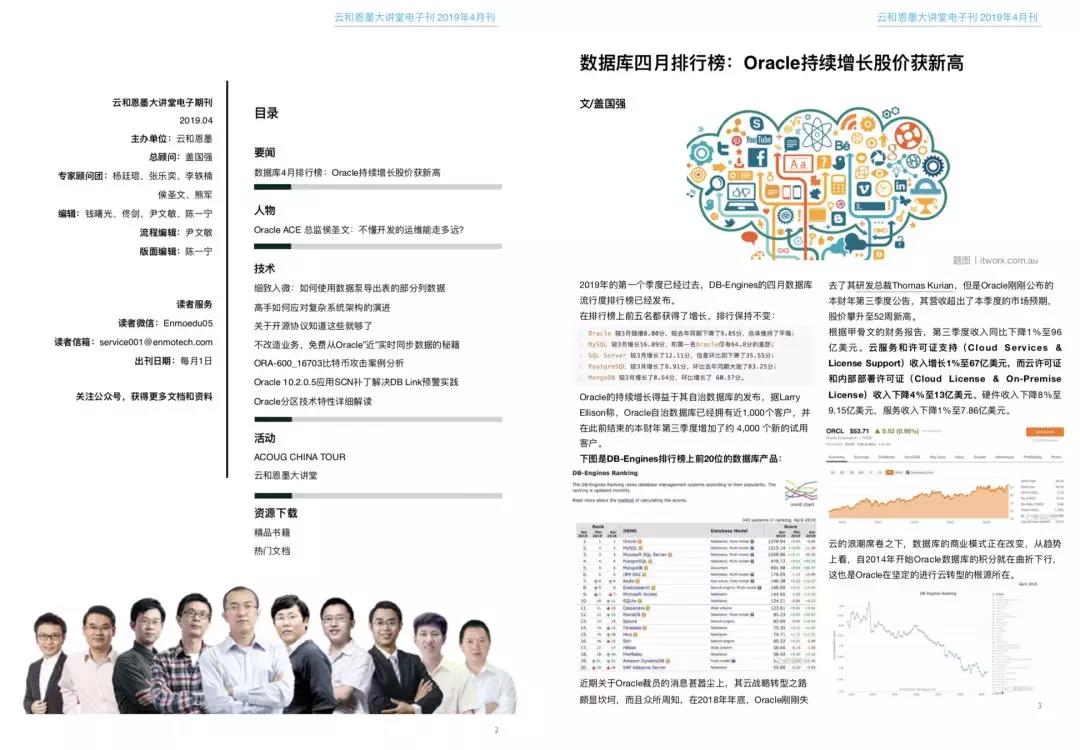Click the 云和恩墨大讲堂电子期刊 masthead title

163,102
